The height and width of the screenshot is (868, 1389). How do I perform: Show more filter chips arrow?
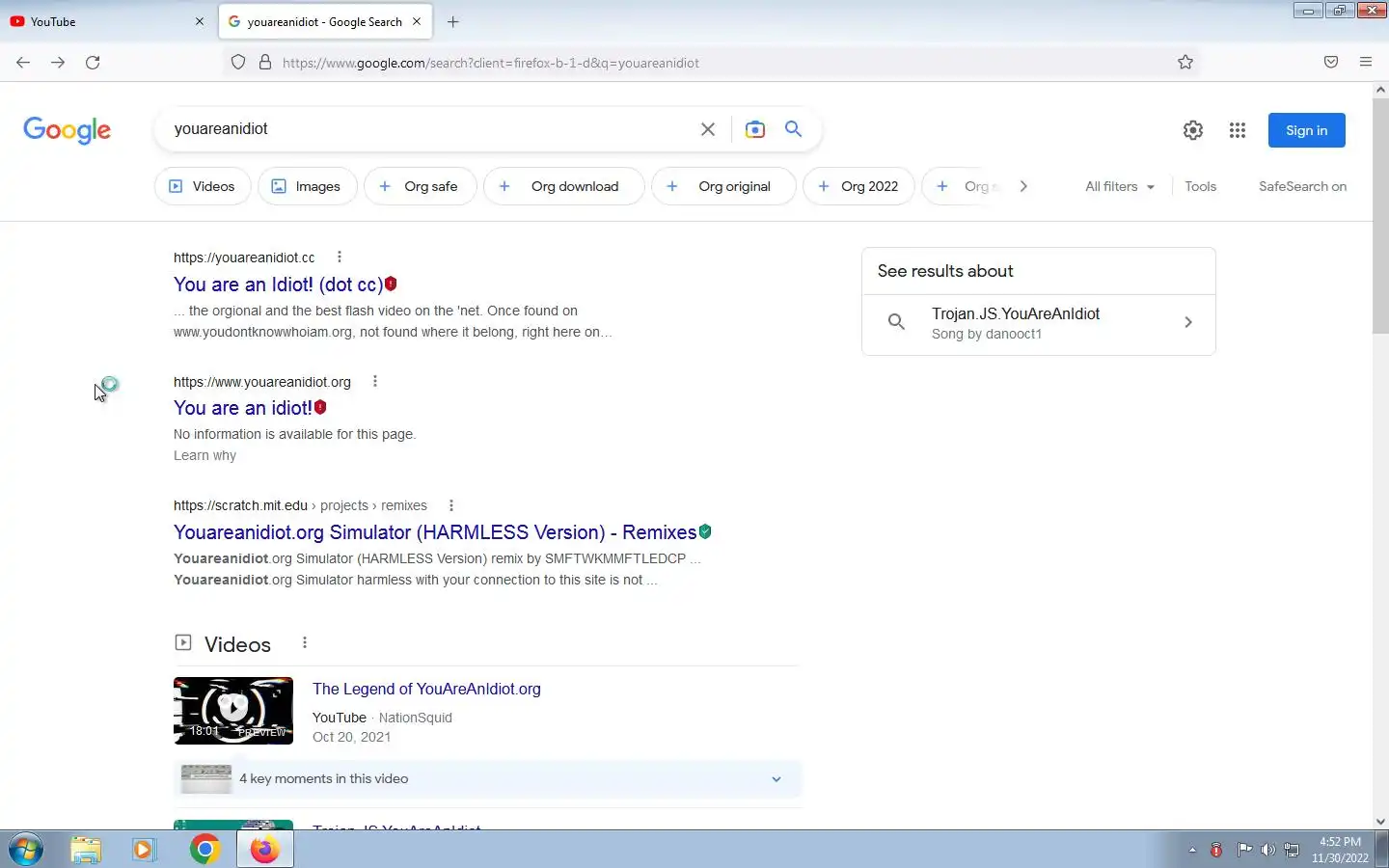pos(1023,186)
